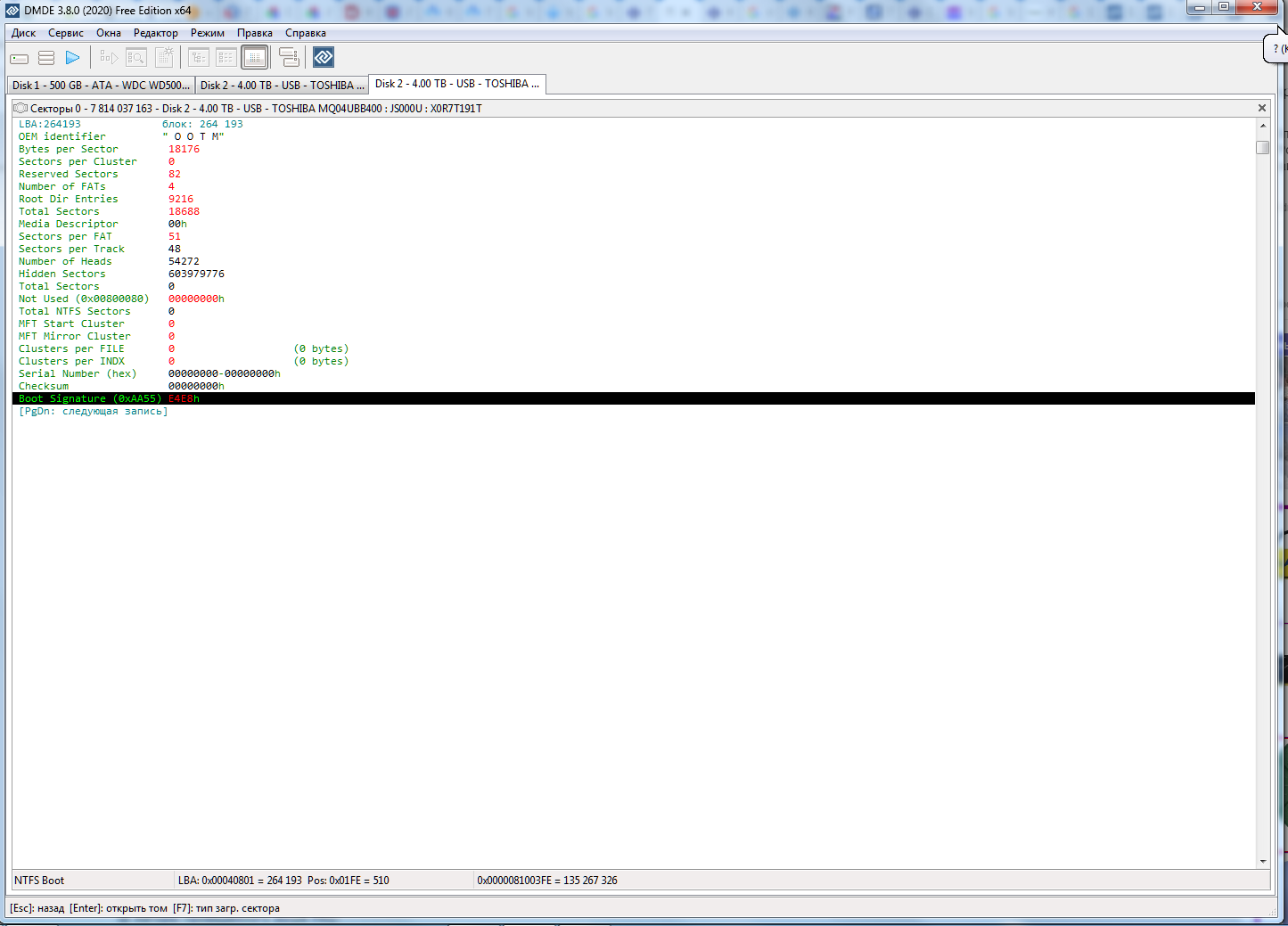Image resolution: width=1288 pixels, height=926 pixels.
Task: Click the scrollbar up arrow
Action: click(1263, 126)
